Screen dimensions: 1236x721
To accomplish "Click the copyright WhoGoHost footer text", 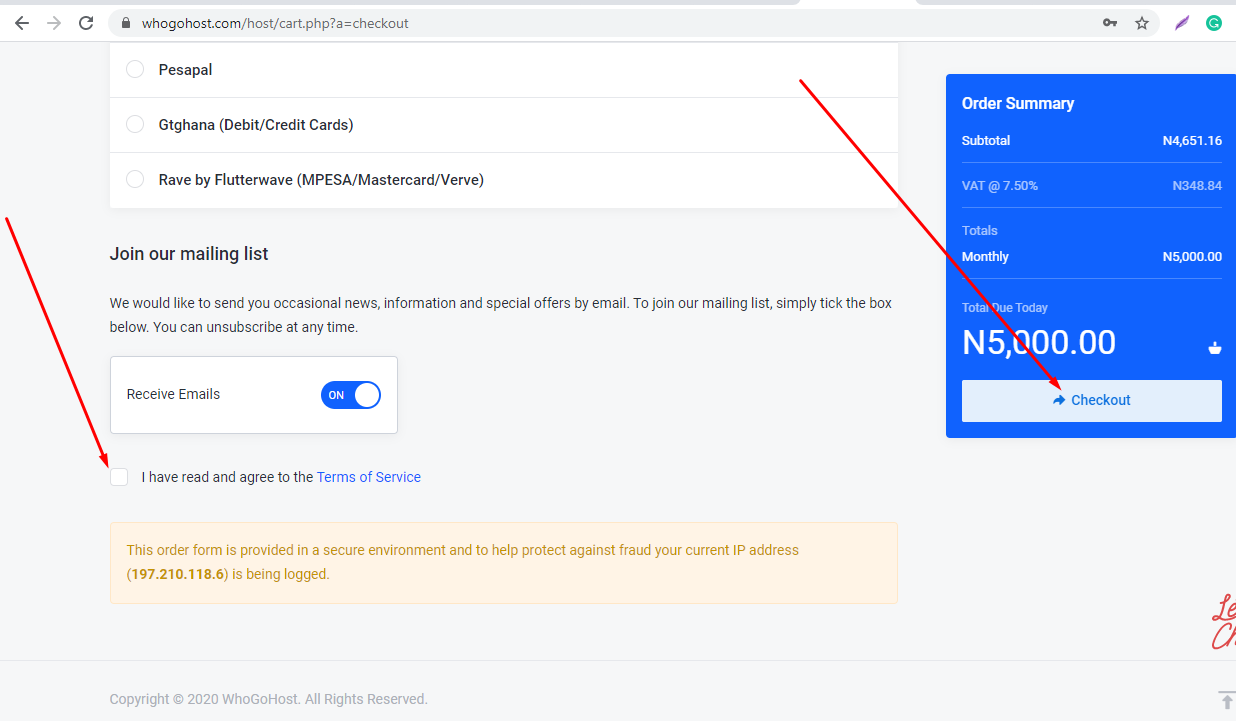I will tap(269, 699).
